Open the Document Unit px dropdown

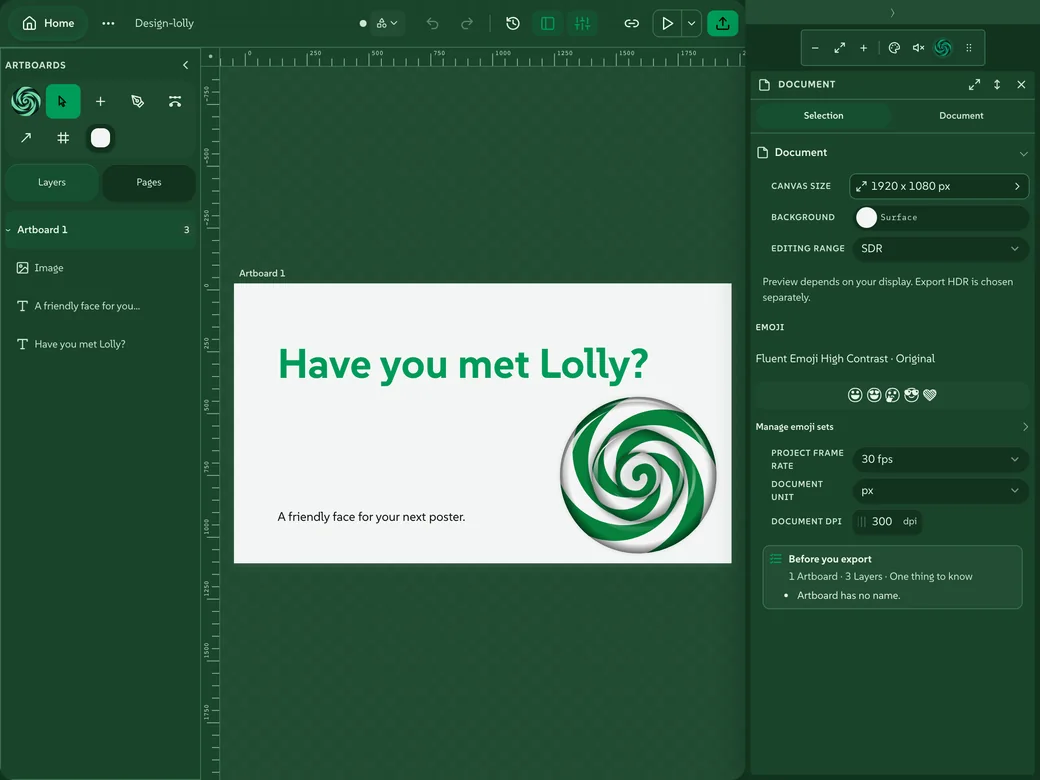tap(940, 490)
